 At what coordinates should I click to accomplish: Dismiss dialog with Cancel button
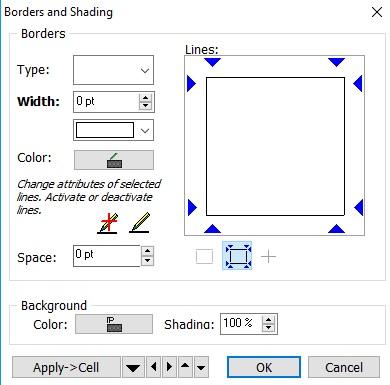tap(344, 367)
